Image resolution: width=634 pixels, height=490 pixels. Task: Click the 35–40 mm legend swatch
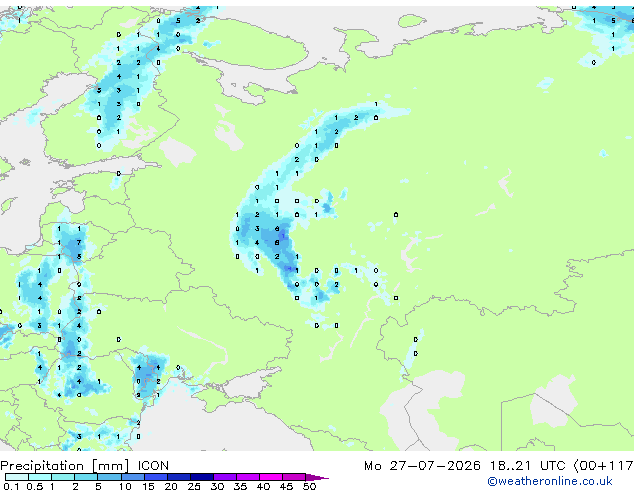[x=247, y=477]
